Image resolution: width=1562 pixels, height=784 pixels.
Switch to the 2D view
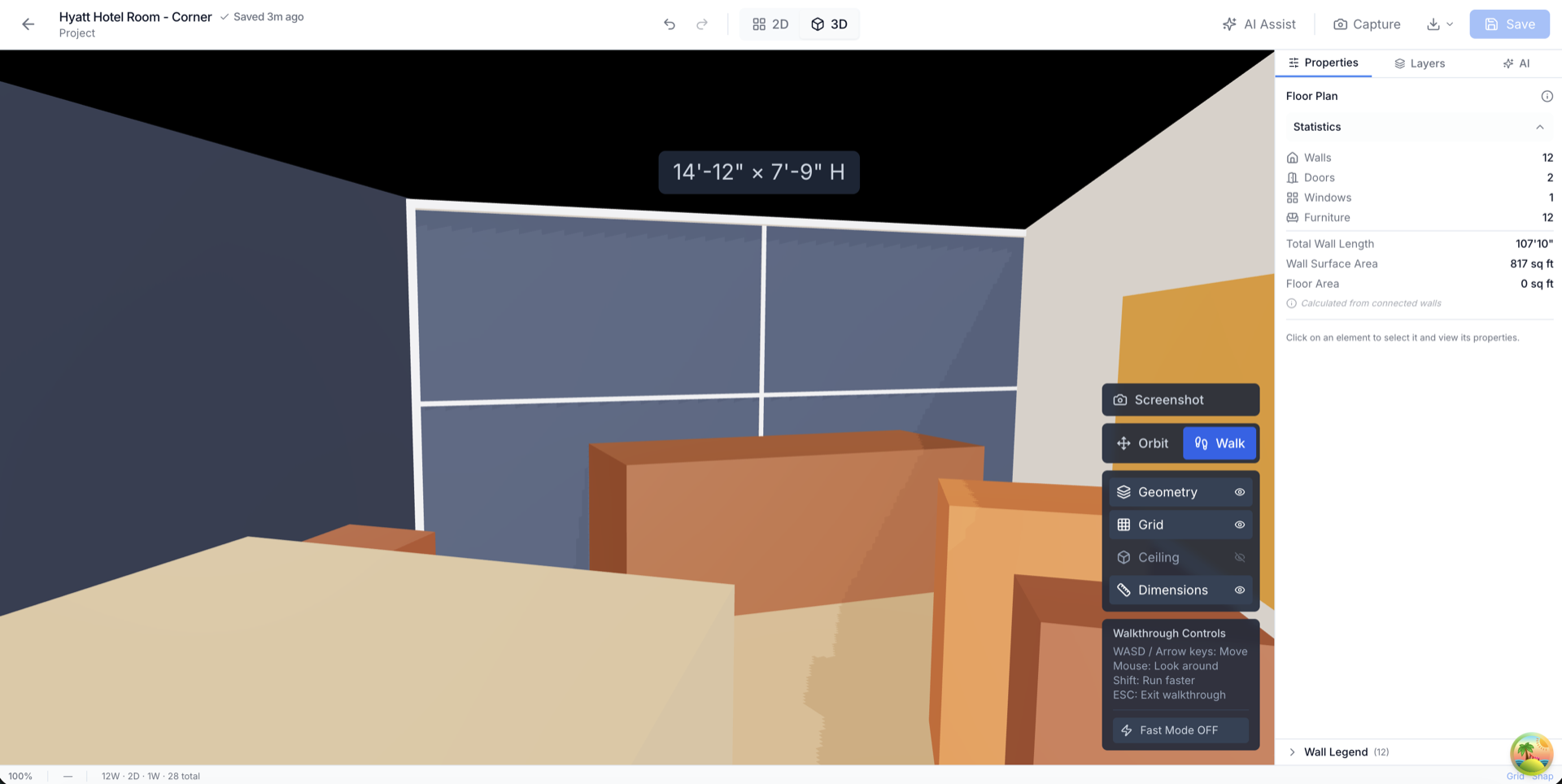[x=770, y=24]
